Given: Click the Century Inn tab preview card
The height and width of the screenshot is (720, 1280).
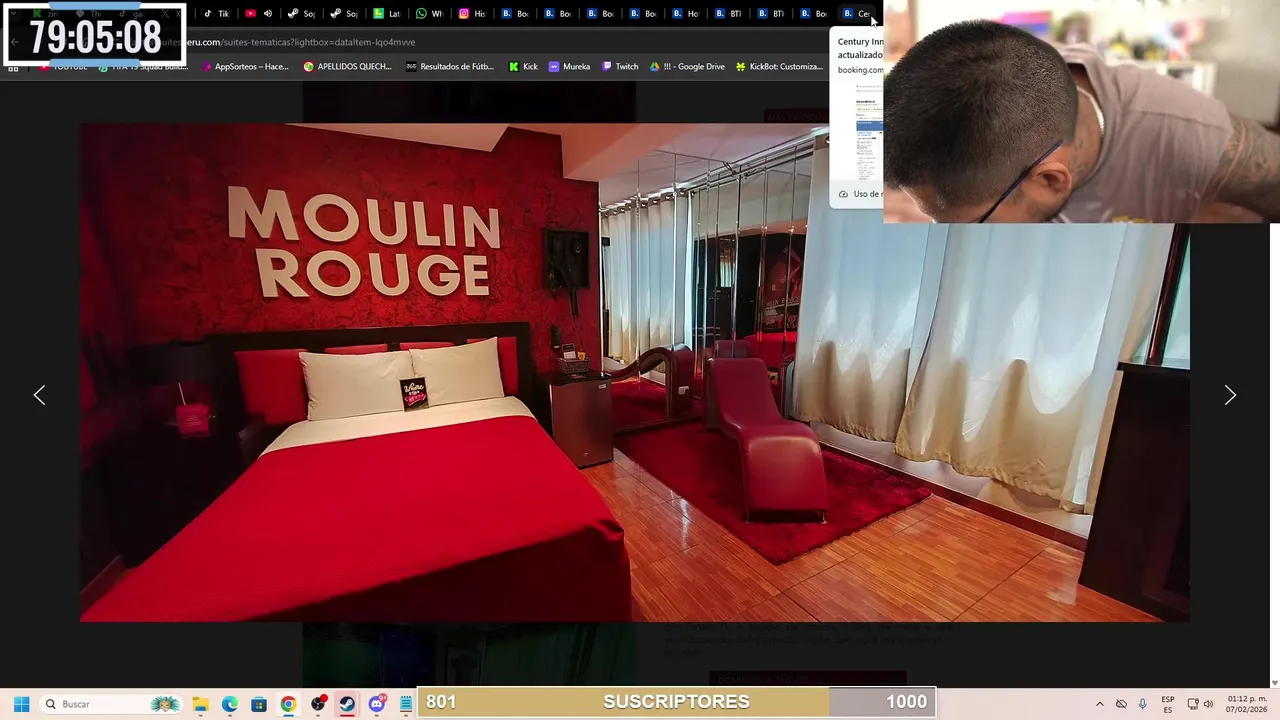Looking at the screenshot, I should pos(857,117).
